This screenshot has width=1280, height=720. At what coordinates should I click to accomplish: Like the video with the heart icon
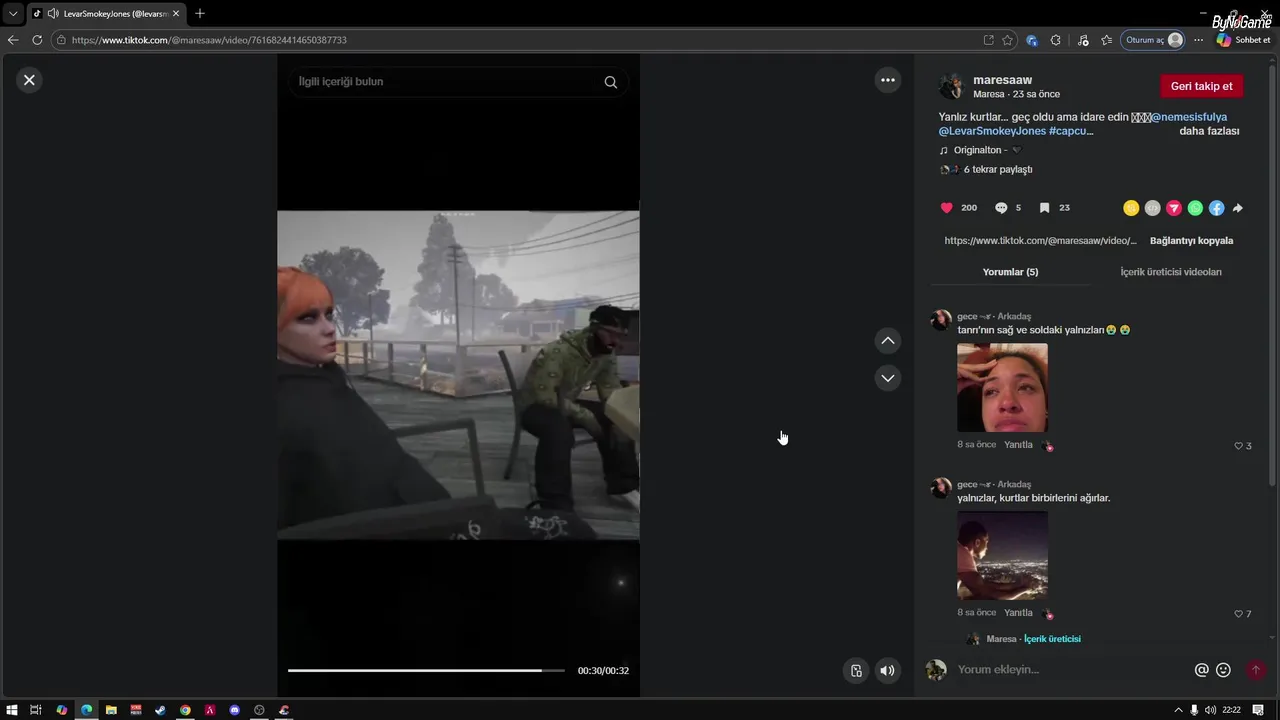(946, 208)
